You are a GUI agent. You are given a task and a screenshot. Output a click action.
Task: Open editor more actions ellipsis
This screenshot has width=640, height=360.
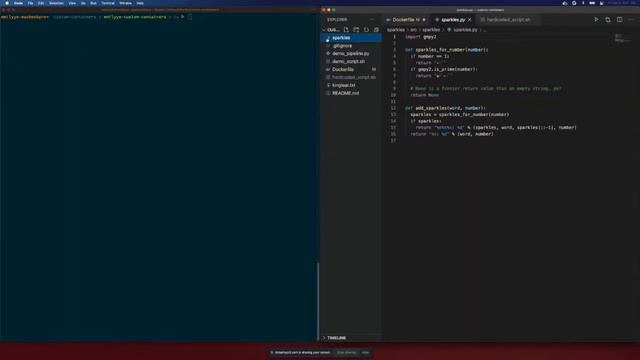(x=631, y=20)
